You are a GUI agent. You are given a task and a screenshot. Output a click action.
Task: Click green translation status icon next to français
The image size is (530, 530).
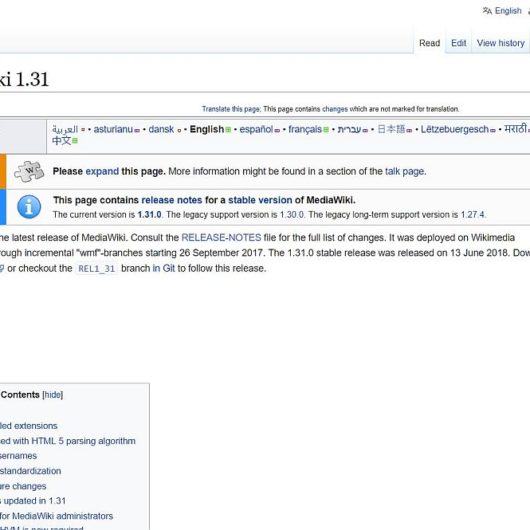coord(326,130)
